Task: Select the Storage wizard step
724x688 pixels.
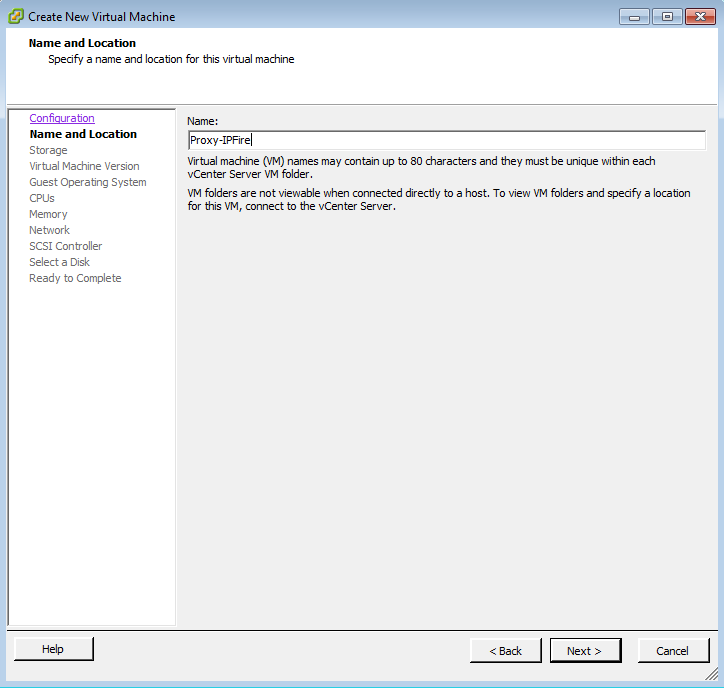Action: pos(48,150)
